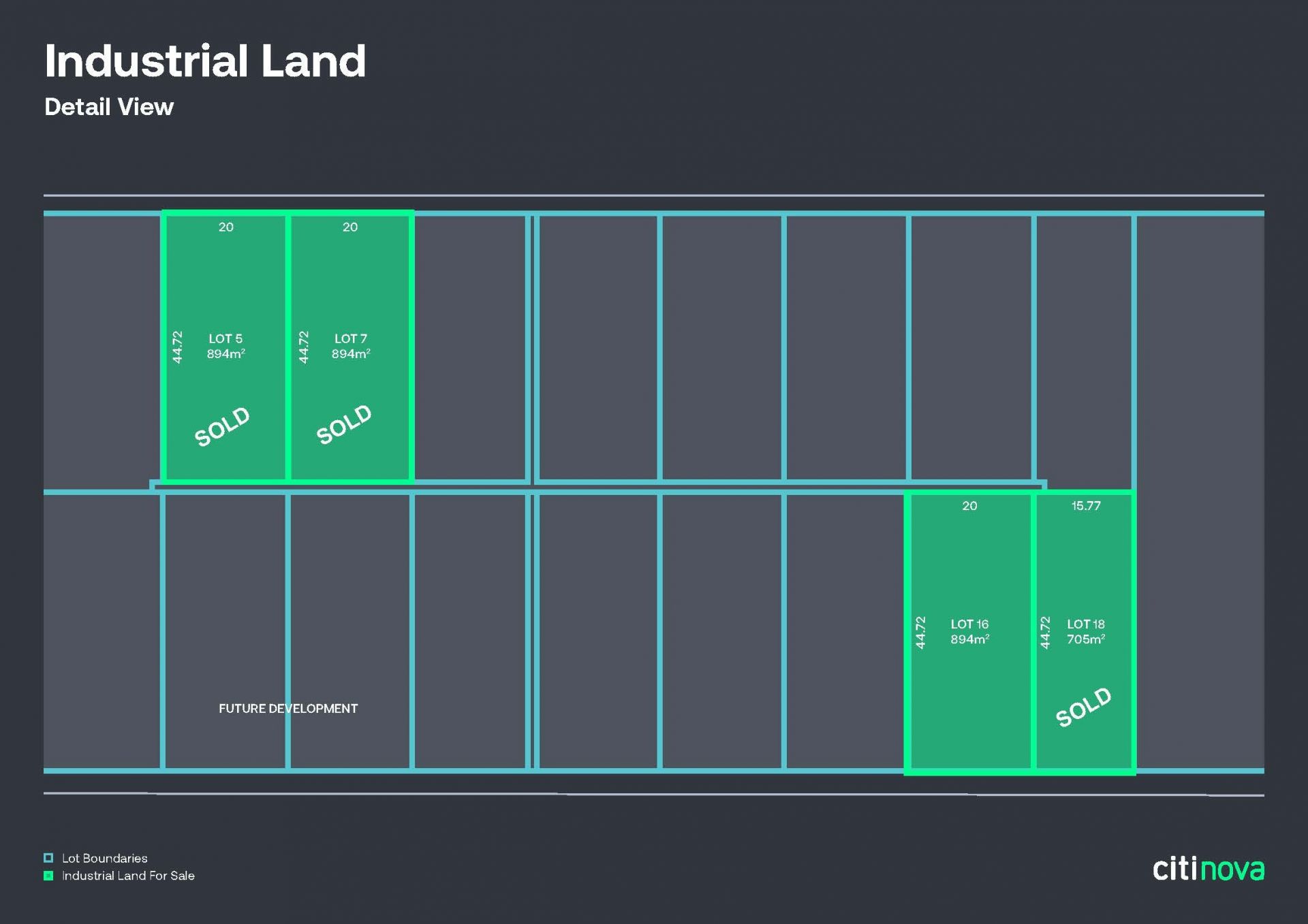Click the green Industrial Land For Sale swatch
The height and width of the screenshot is (924, 1308).
(48, 876)
